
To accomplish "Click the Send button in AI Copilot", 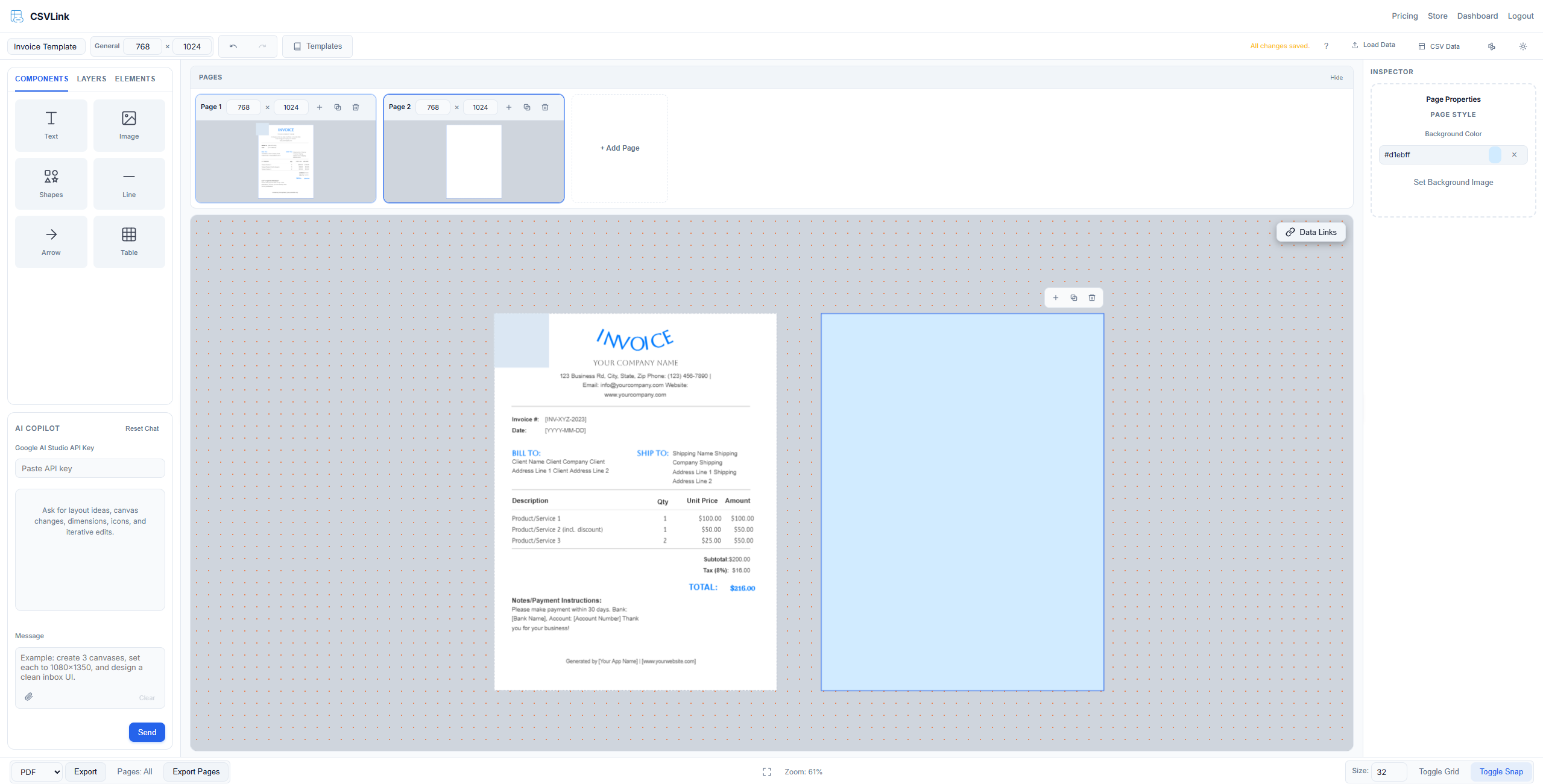I will tap(147, 732).
